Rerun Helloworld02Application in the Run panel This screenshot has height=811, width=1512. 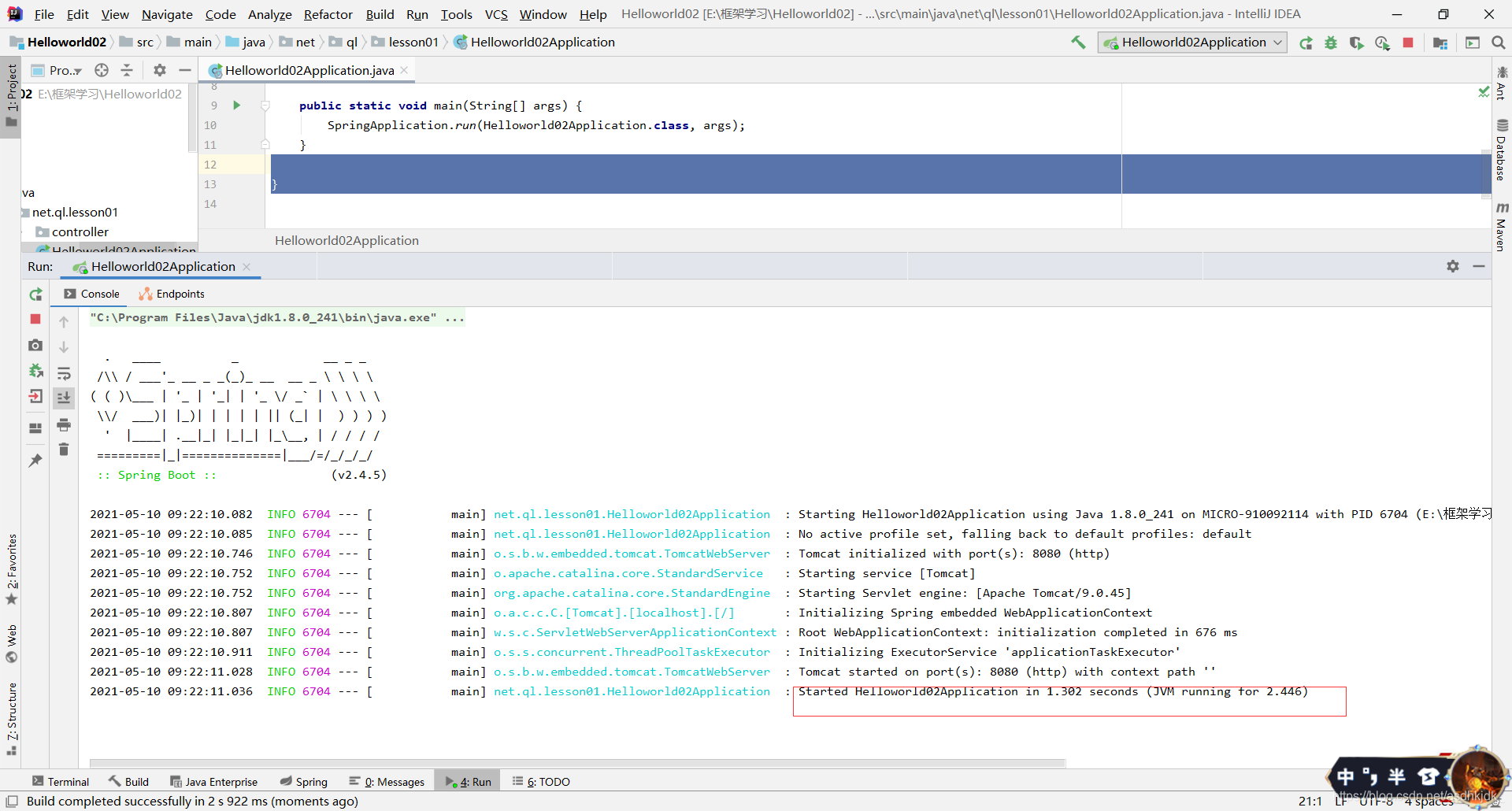click(x=35, y=294)
